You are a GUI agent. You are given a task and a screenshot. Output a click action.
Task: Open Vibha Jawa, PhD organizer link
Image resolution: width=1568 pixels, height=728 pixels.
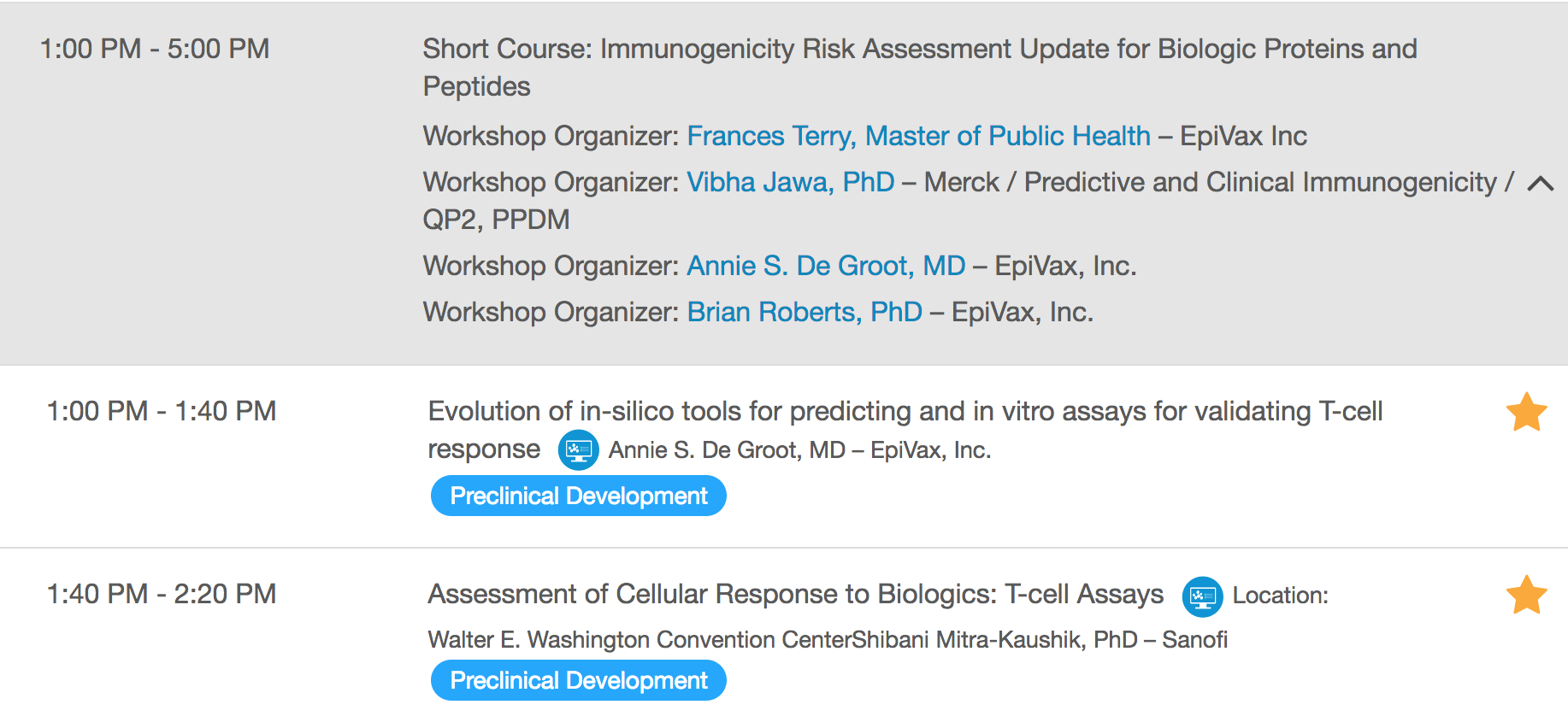[790, 182]
